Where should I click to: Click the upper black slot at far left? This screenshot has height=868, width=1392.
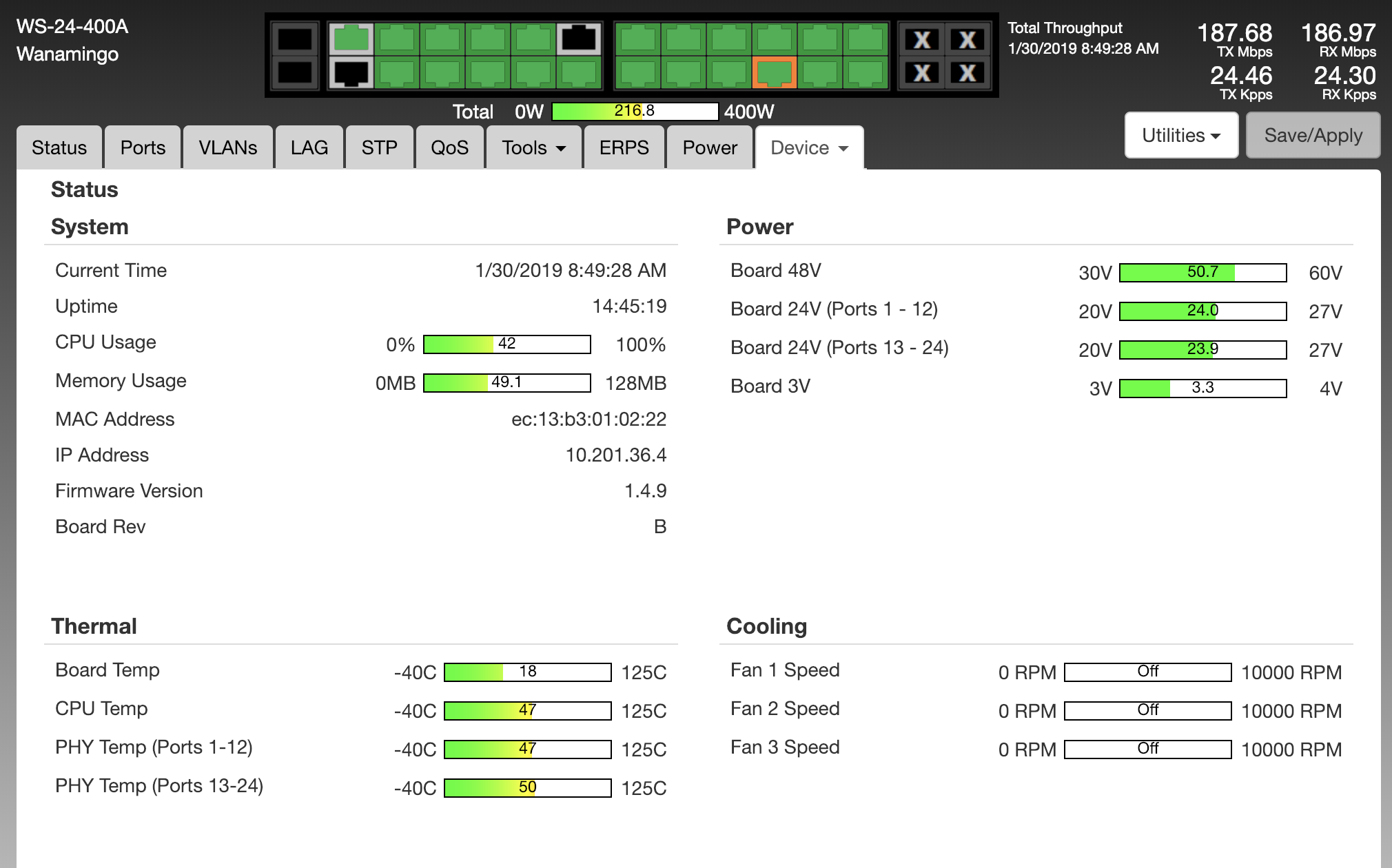click(x=295, y=39)
